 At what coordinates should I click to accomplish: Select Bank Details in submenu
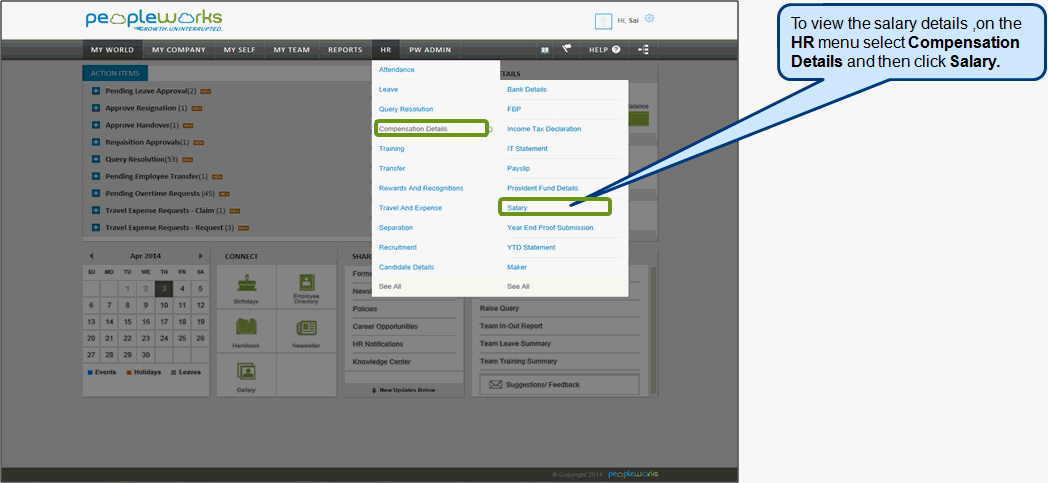[527, 90]
